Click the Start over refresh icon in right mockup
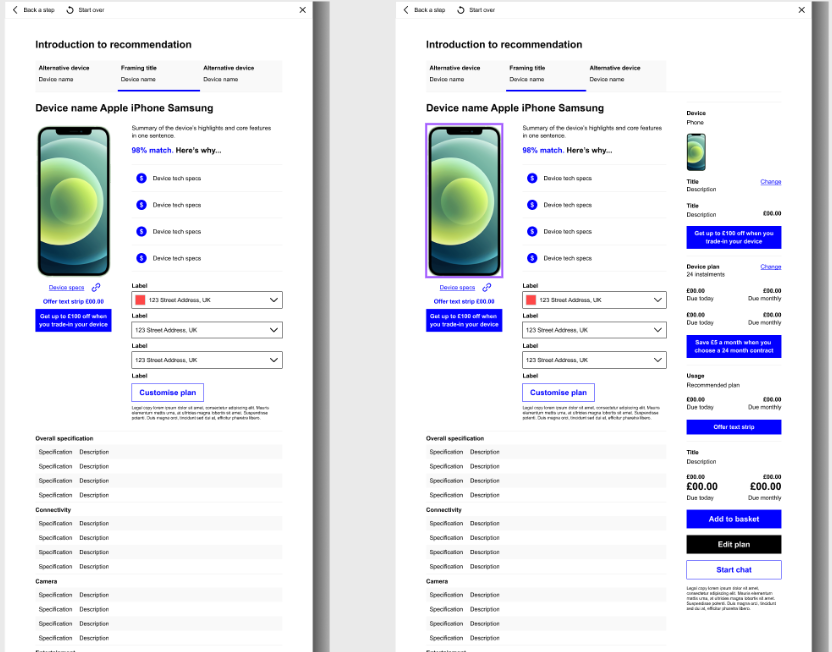The height and width of the screenshot is (652, 832). tap(460, 10)
